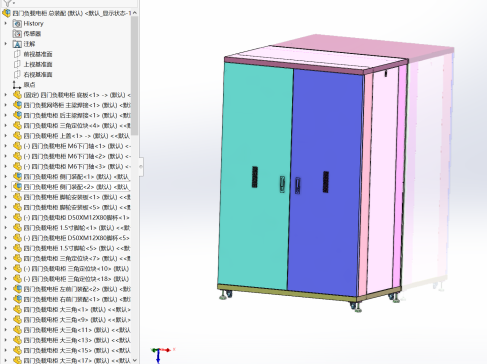Select the 大三角<17> row text

point(77,360)
